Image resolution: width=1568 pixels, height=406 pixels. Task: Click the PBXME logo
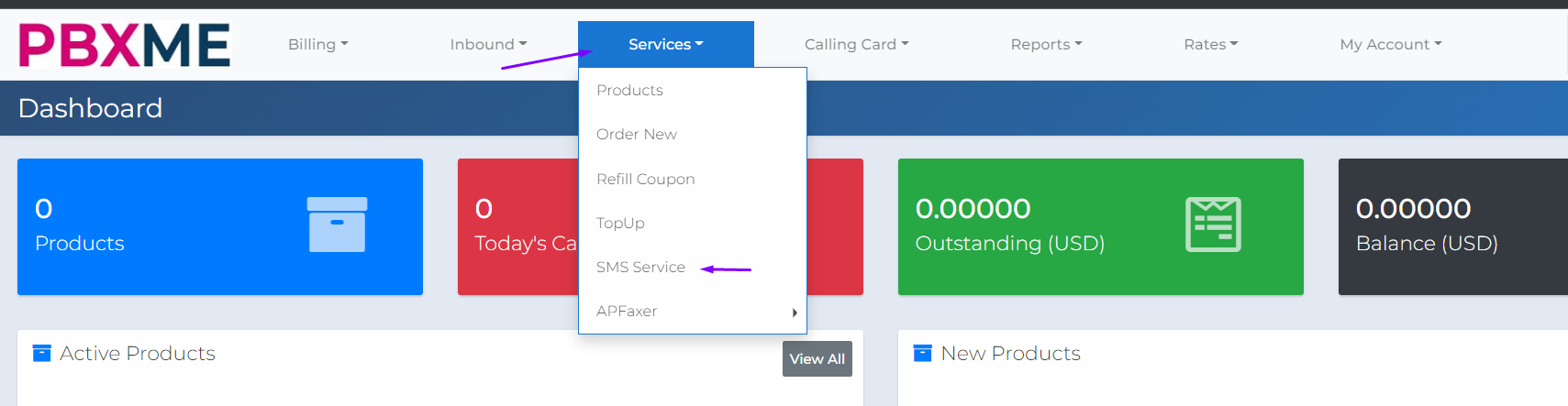[124, 45]
